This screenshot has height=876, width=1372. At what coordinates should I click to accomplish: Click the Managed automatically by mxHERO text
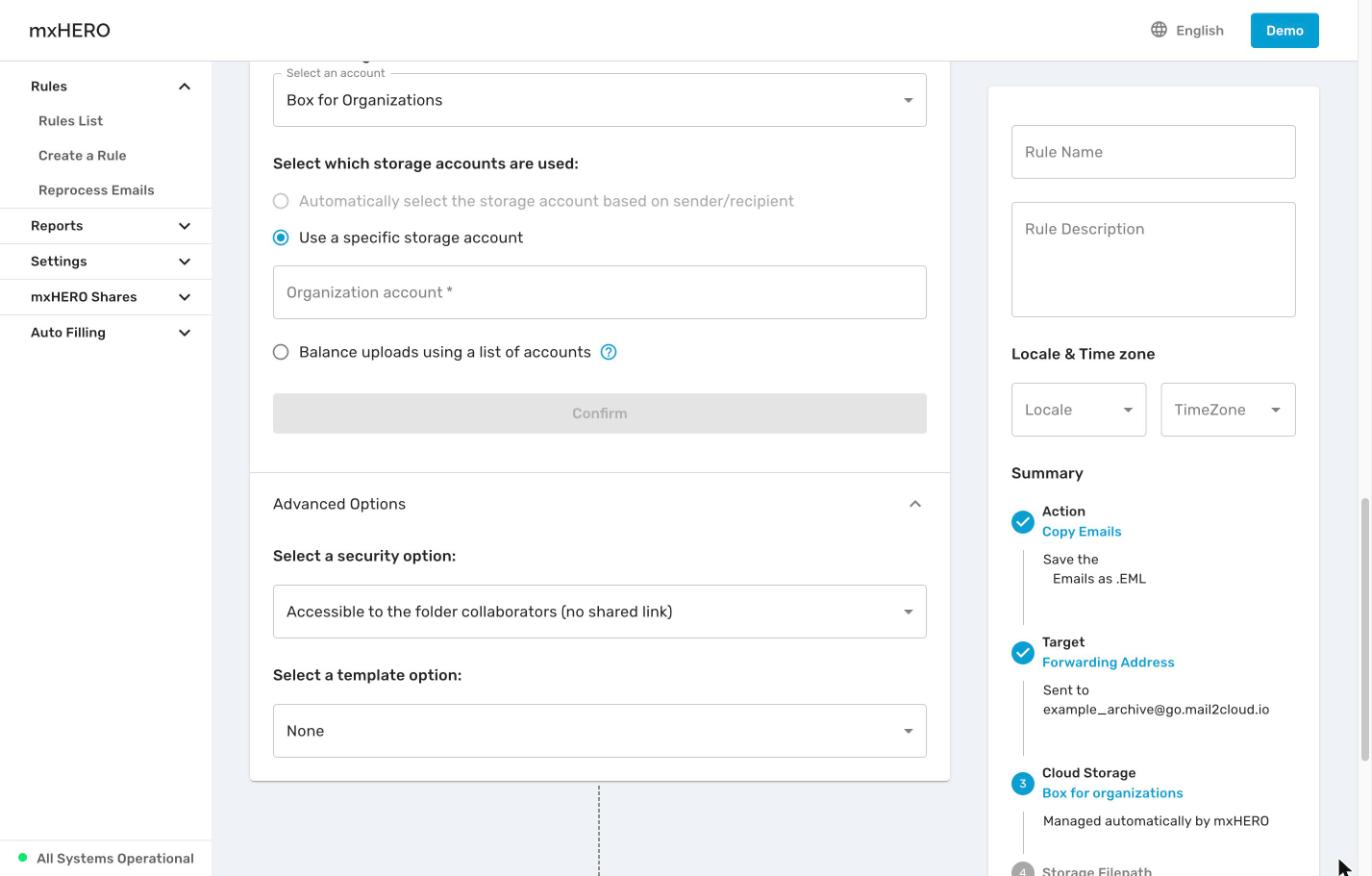[x=1156, y=821]
